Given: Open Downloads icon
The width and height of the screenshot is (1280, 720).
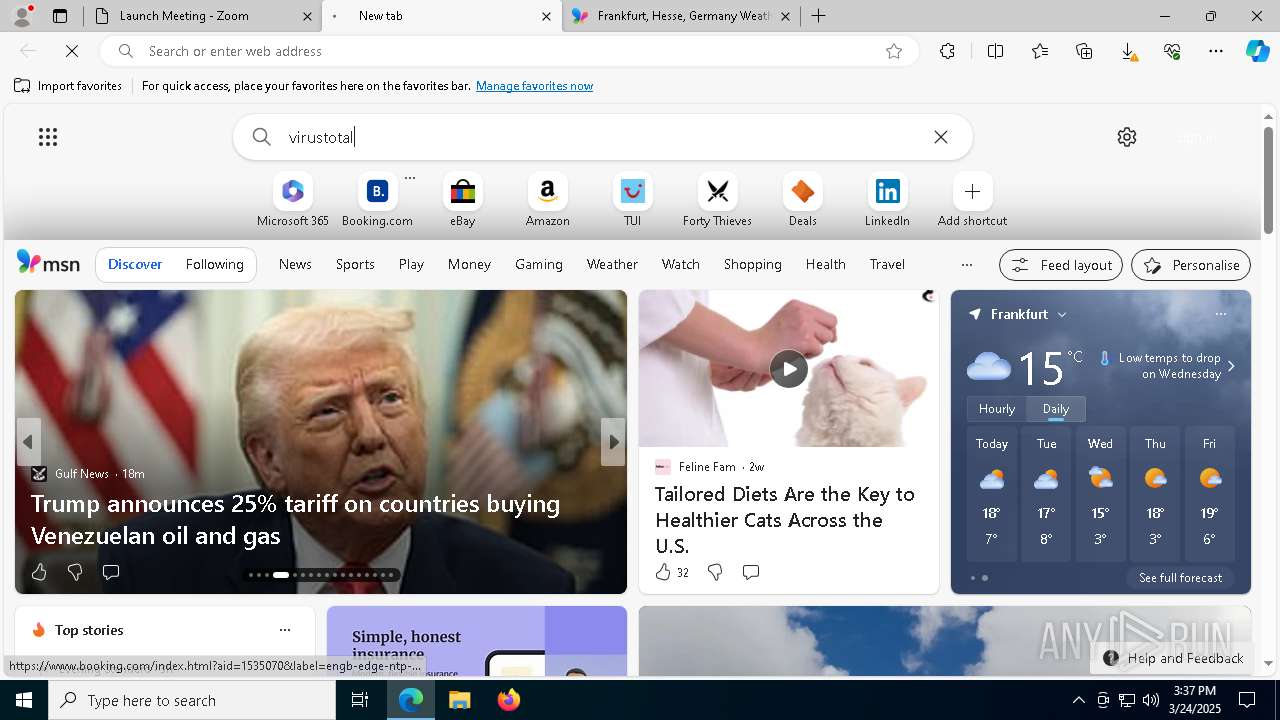Looking at the screenshot, I should 1128,51.
